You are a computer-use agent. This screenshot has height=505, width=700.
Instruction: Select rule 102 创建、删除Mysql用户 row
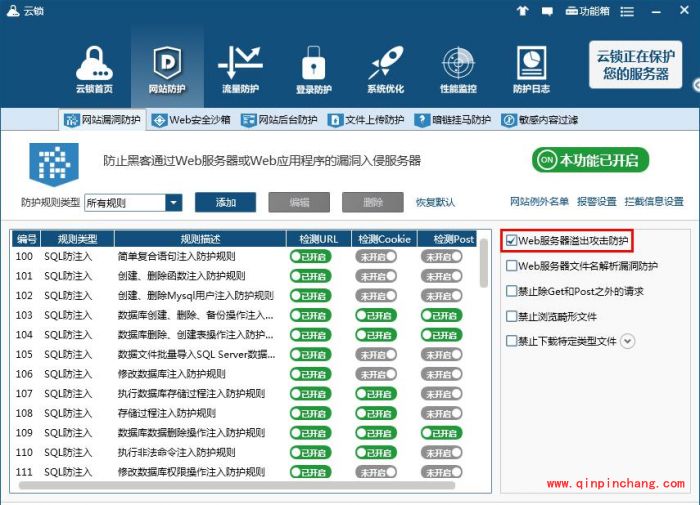point(244,296)
